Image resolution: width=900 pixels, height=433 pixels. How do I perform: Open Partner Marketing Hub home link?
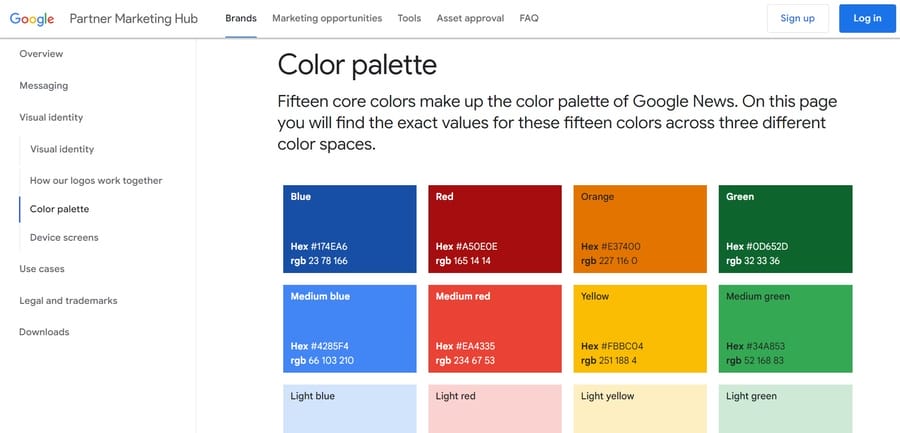click(134, 18)
